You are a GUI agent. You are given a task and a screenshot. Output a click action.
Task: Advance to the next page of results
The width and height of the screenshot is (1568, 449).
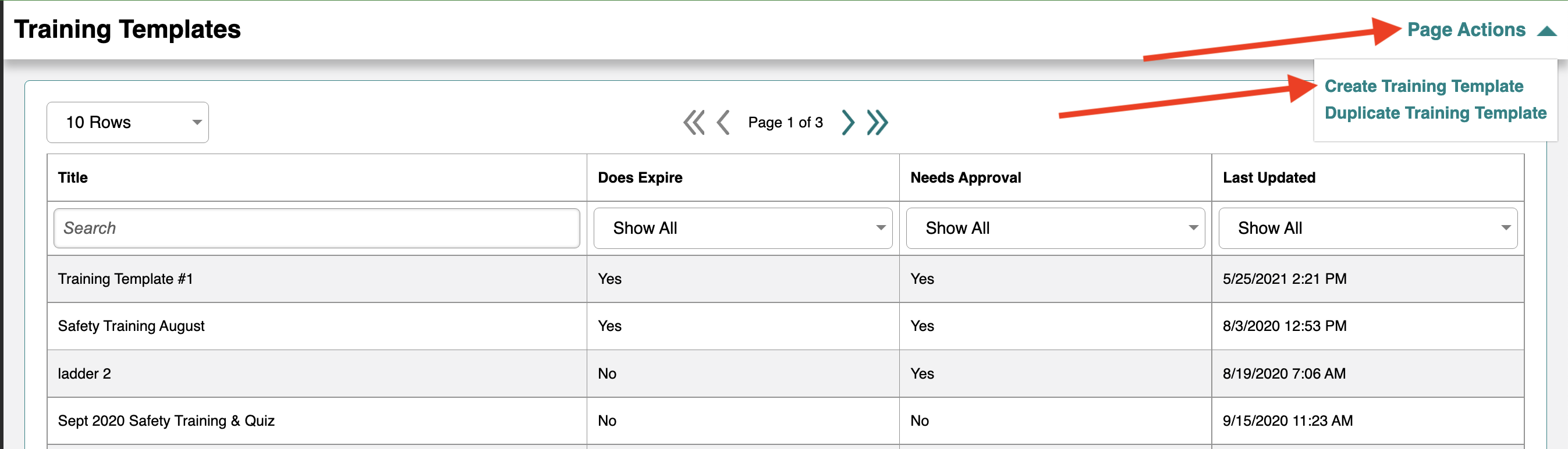click(x=848, y=122)
